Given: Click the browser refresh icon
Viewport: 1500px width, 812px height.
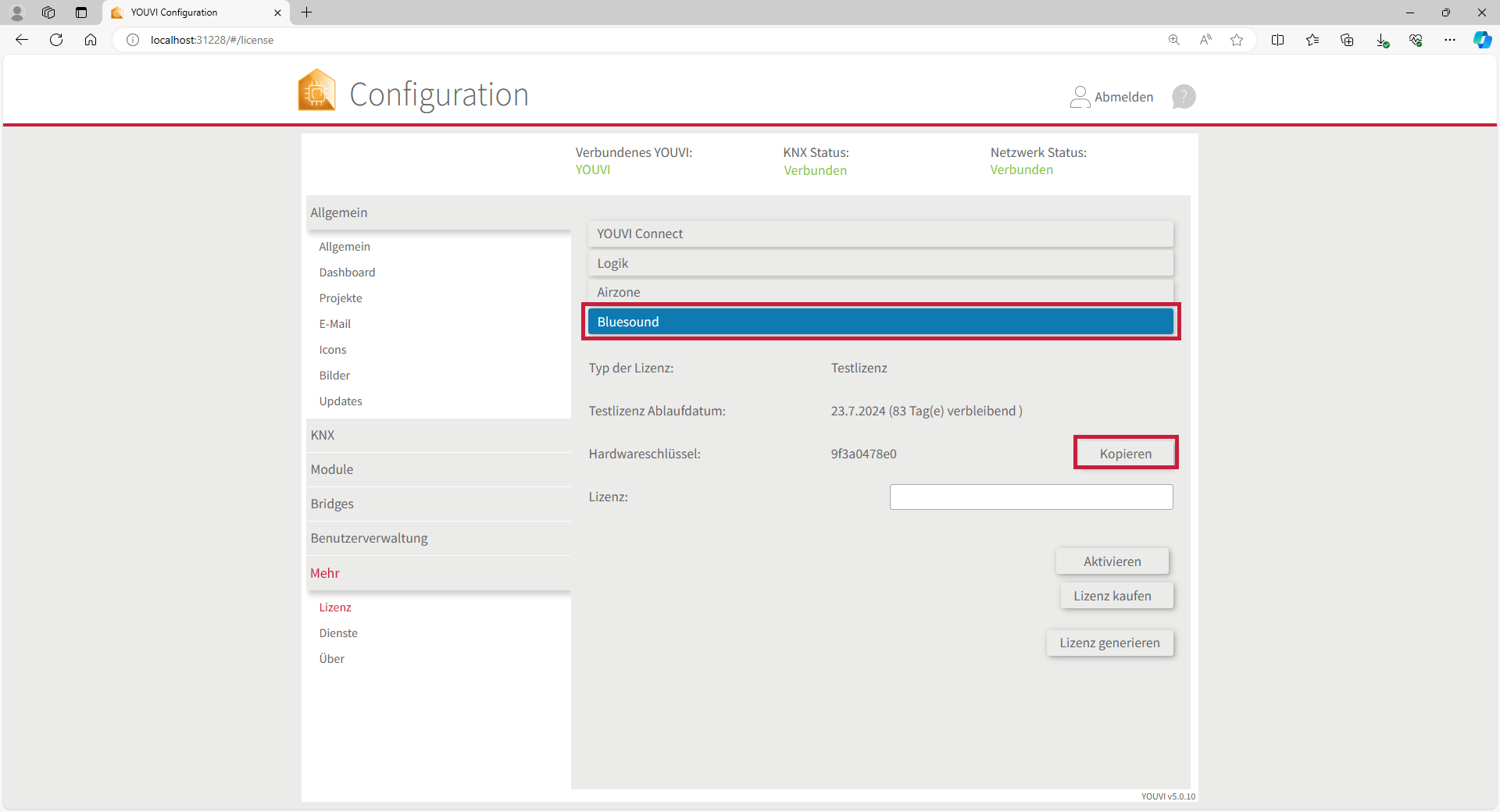Looking at the screenshot, I should (56, 40).
